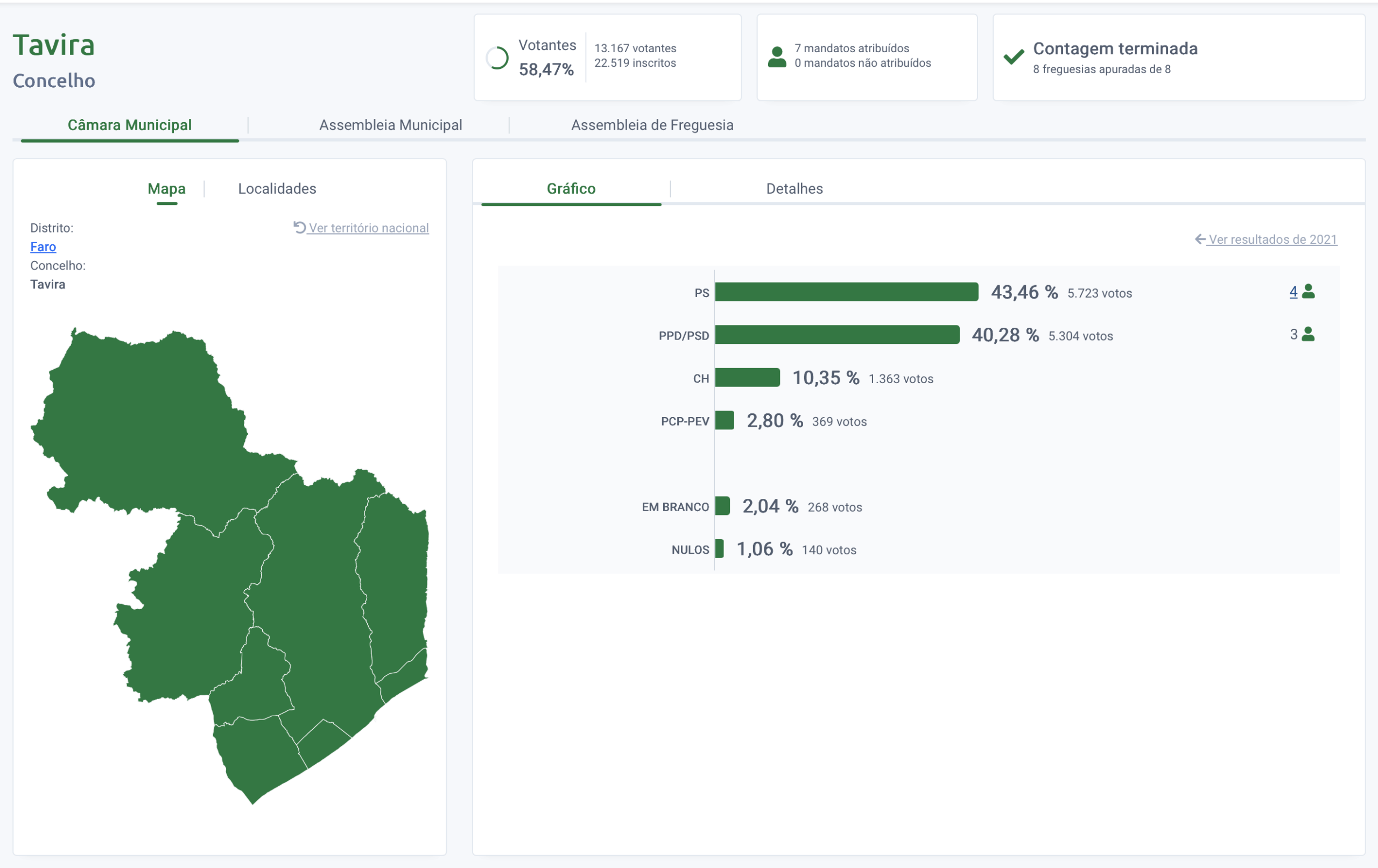1378x868 pixels.
Task: Click the undo arrow before Ver território nacional
Action: (x=299, y=227)
